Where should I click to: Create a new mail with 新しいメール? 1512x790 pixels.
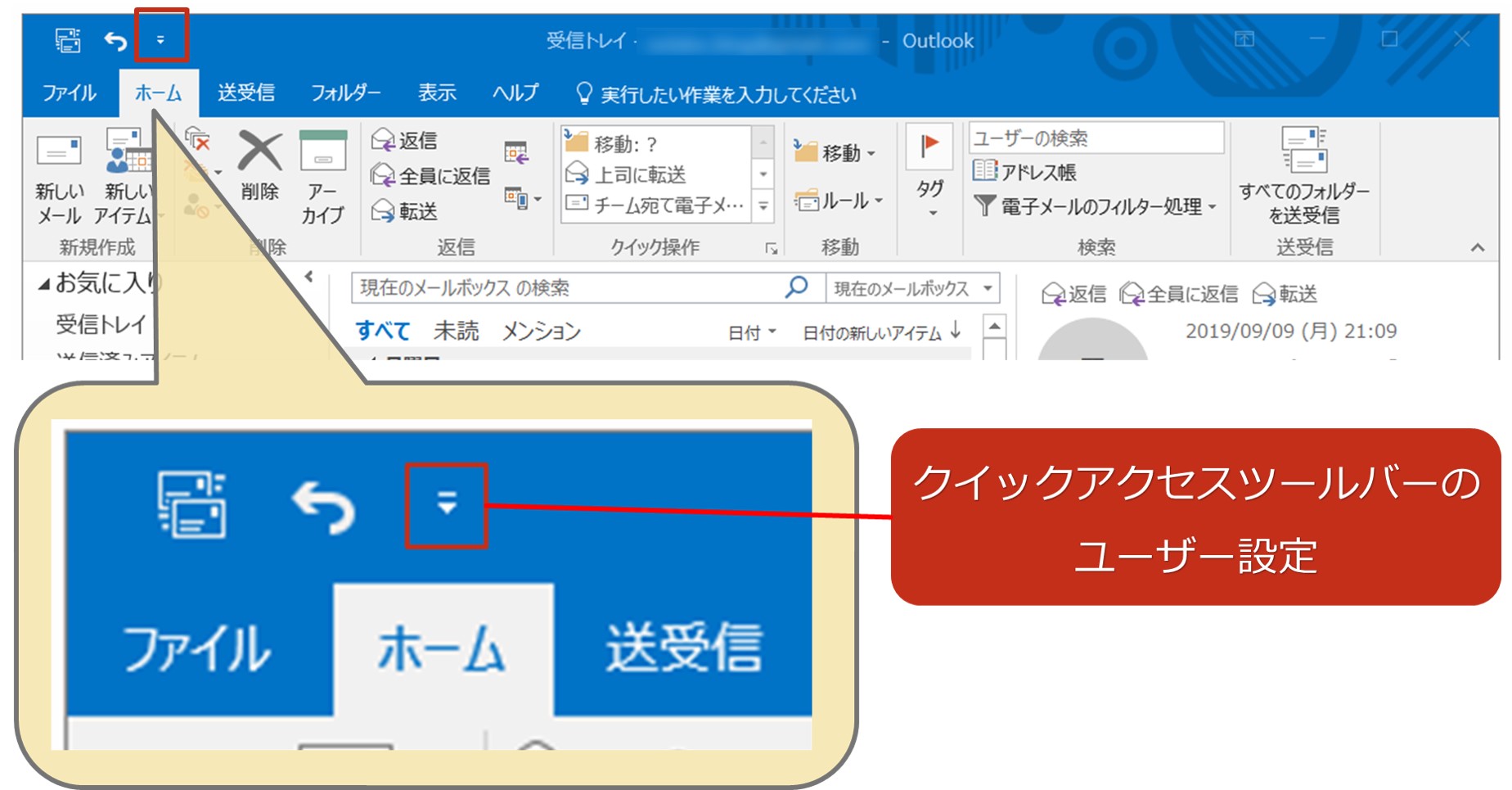click(59, 179)
